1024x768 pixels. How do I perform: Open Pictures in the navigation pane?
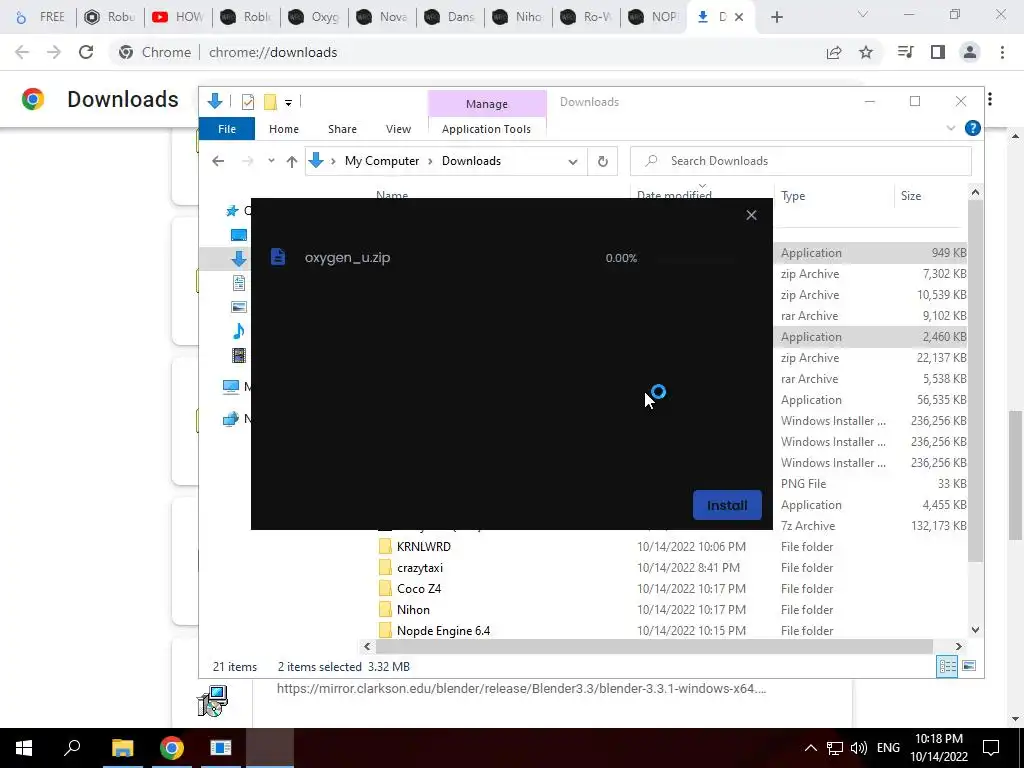coord(239,307)
